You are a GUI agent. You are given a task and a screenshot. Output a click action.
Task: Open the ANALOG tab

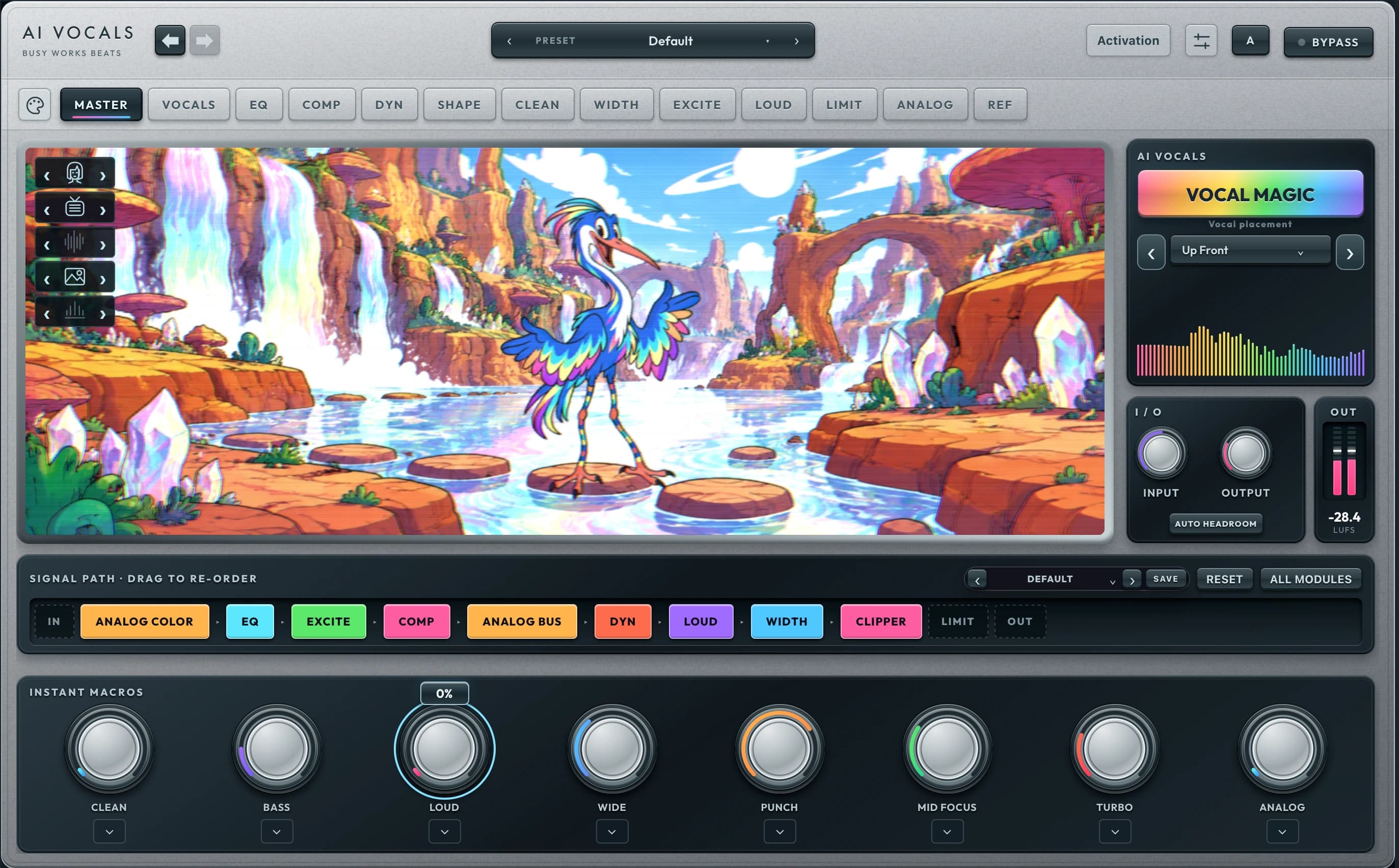click(925, 105)
